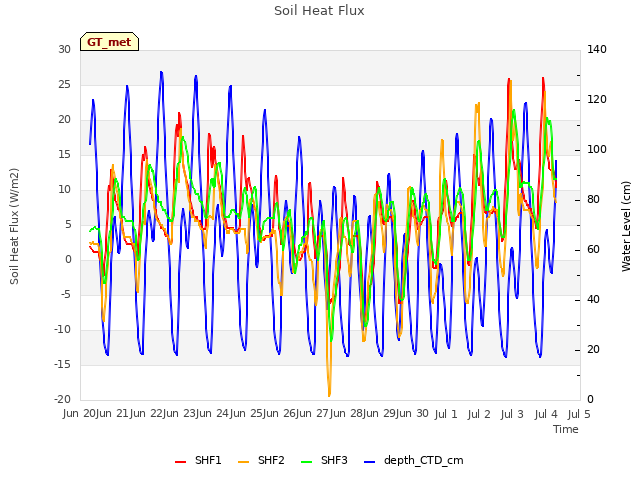The image size is (640, 480).
Task: Click the Water Level (cm) axis label
Action: coord(626,226)
